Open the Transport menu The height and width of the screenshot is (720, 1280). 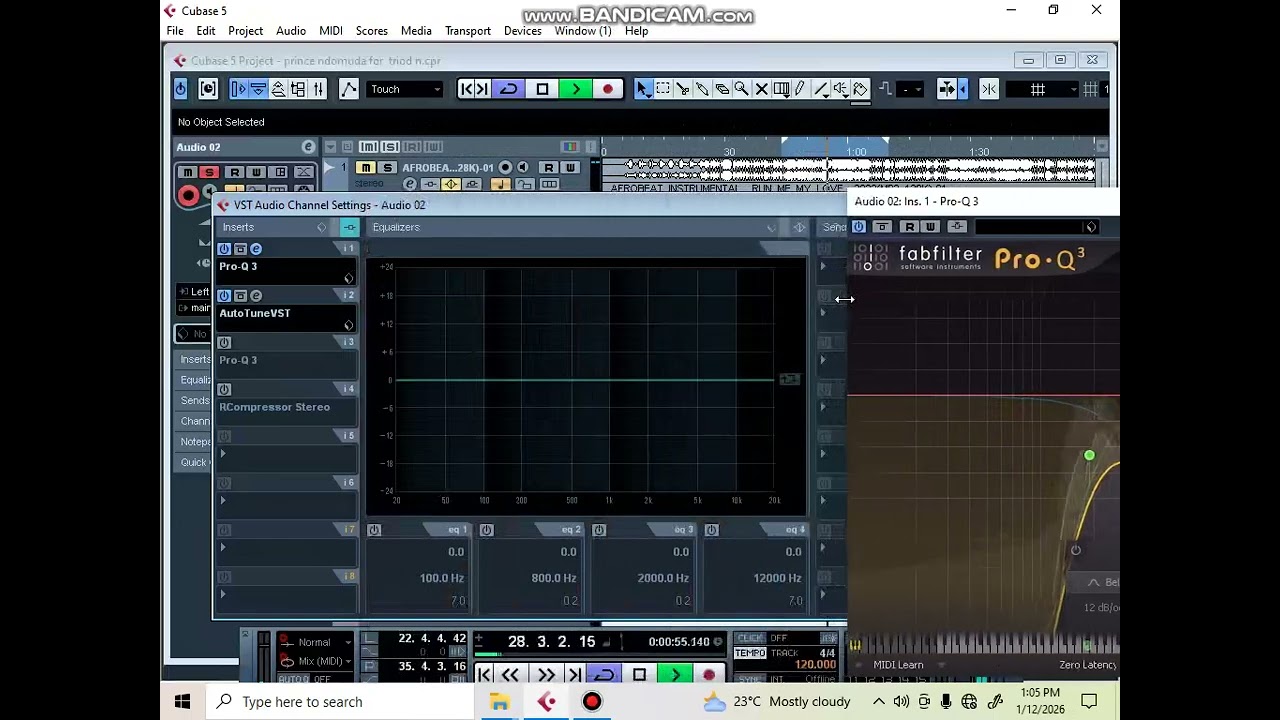[x=468, y=31]
